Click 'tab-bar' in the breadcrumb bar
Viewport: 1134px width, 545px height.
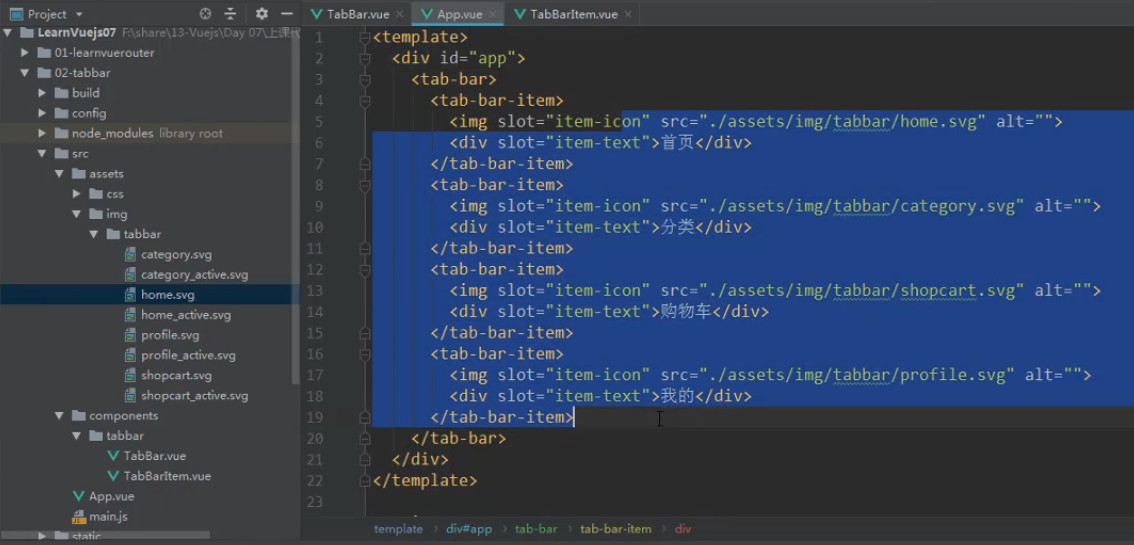(536, 529)
